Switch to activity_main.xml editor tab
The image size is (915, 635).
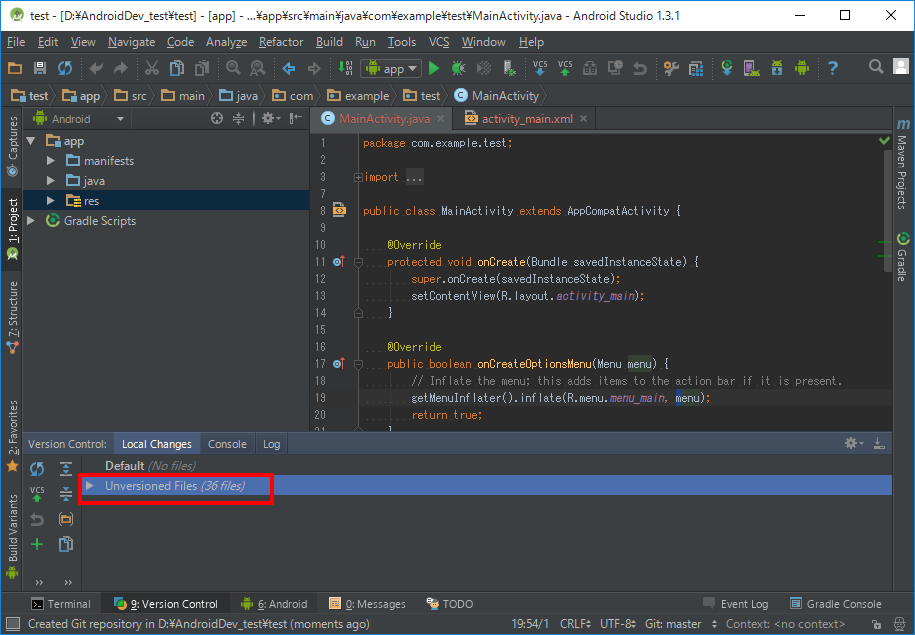click(x=527, y=118)
